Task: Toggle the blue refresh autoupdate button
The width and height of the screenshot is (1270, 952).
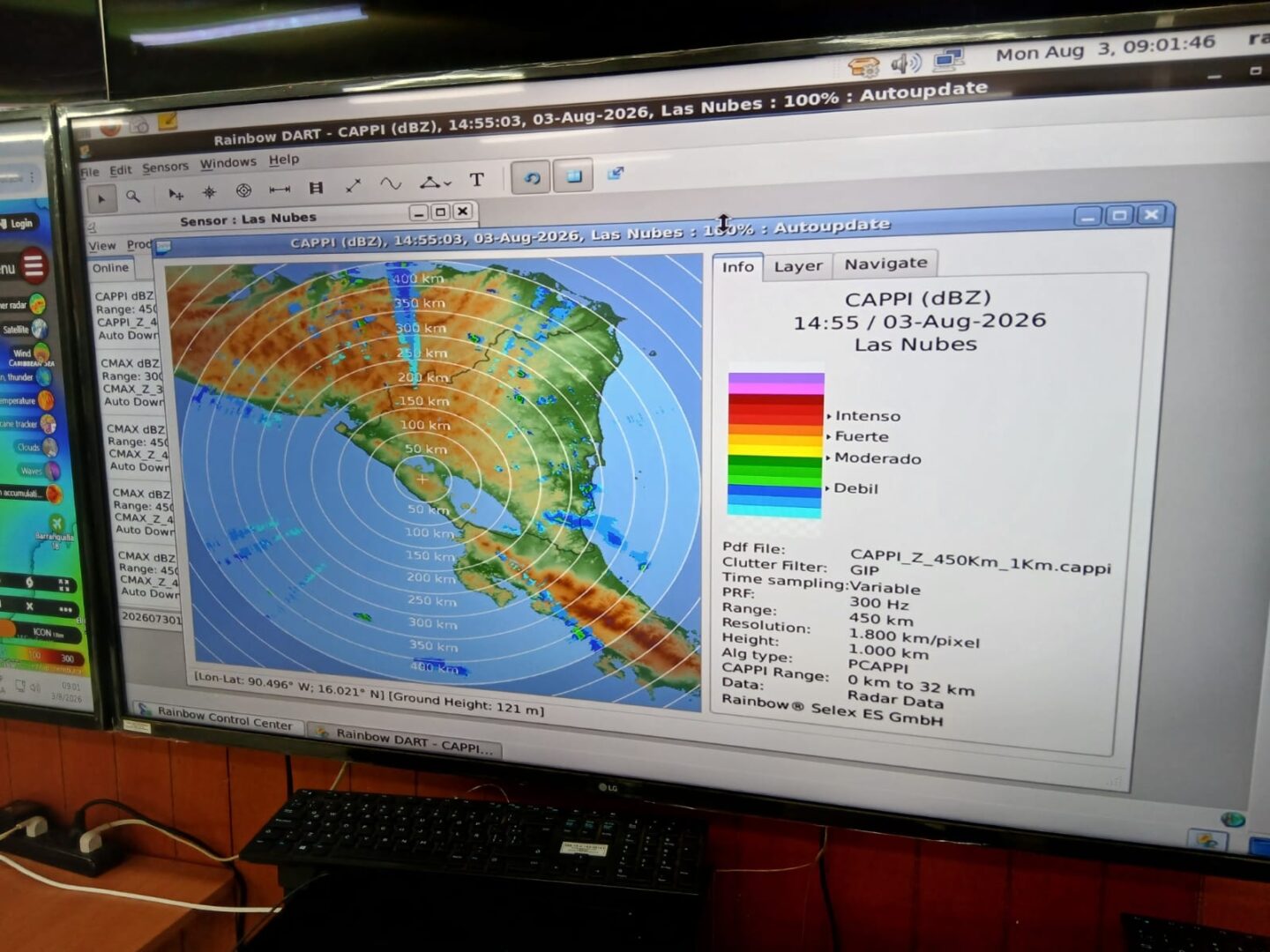Action: click(x=531, y=177)
